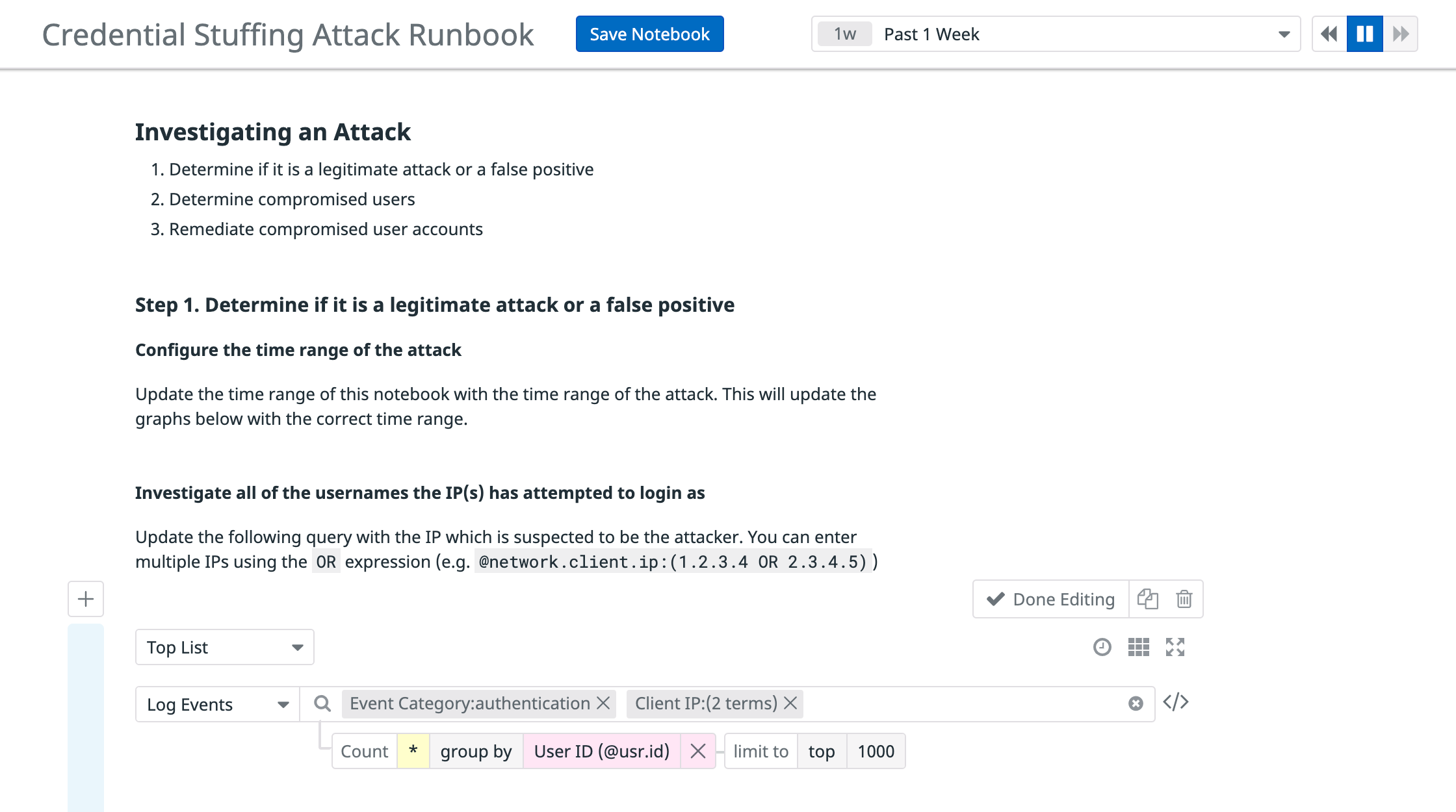
Task: Expand the cell to fullscreen
Action: click(x=1176, y=647)
